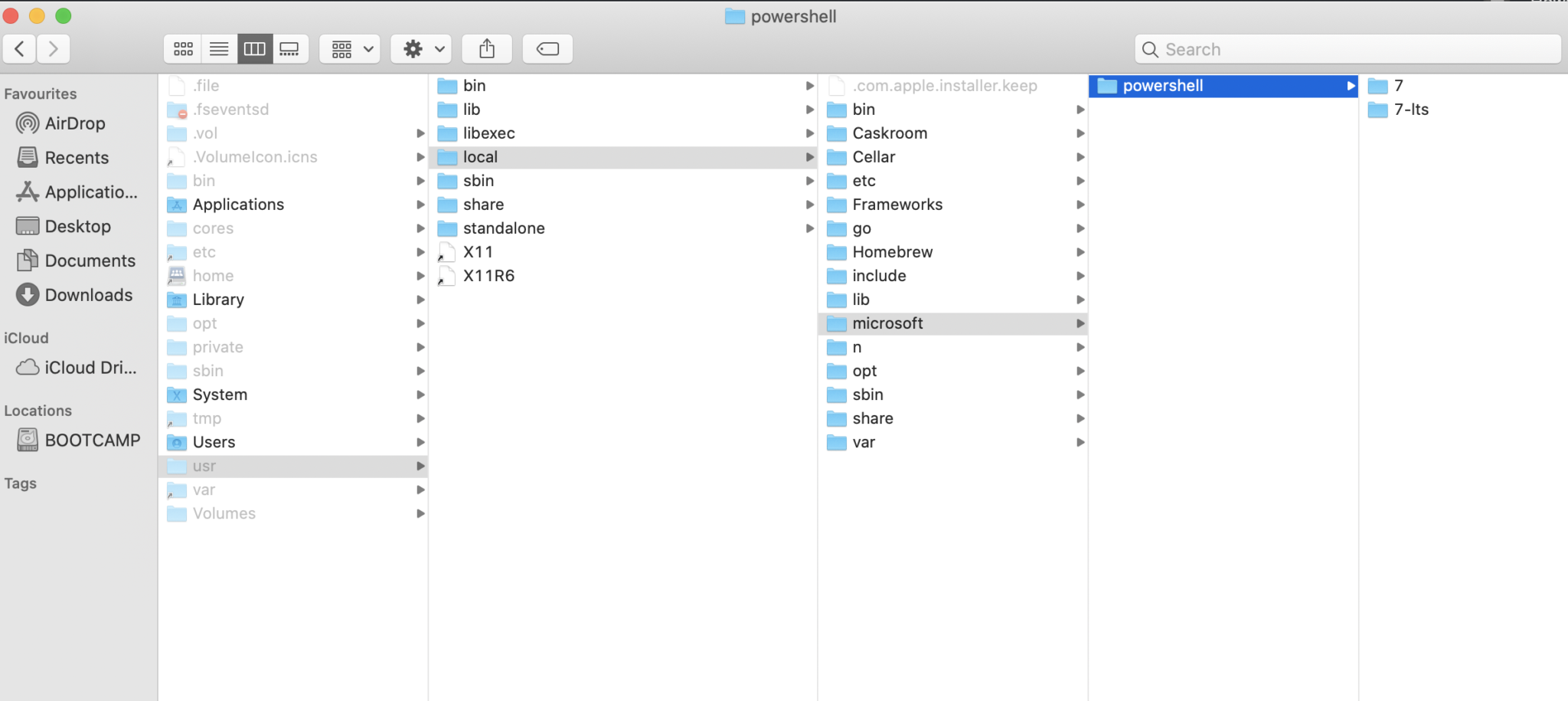Image resolution: width=1568 pixels, height=701 pixels.
Task: Expand the Homebrew folder via its arrow
Action: pos(1080,252)
